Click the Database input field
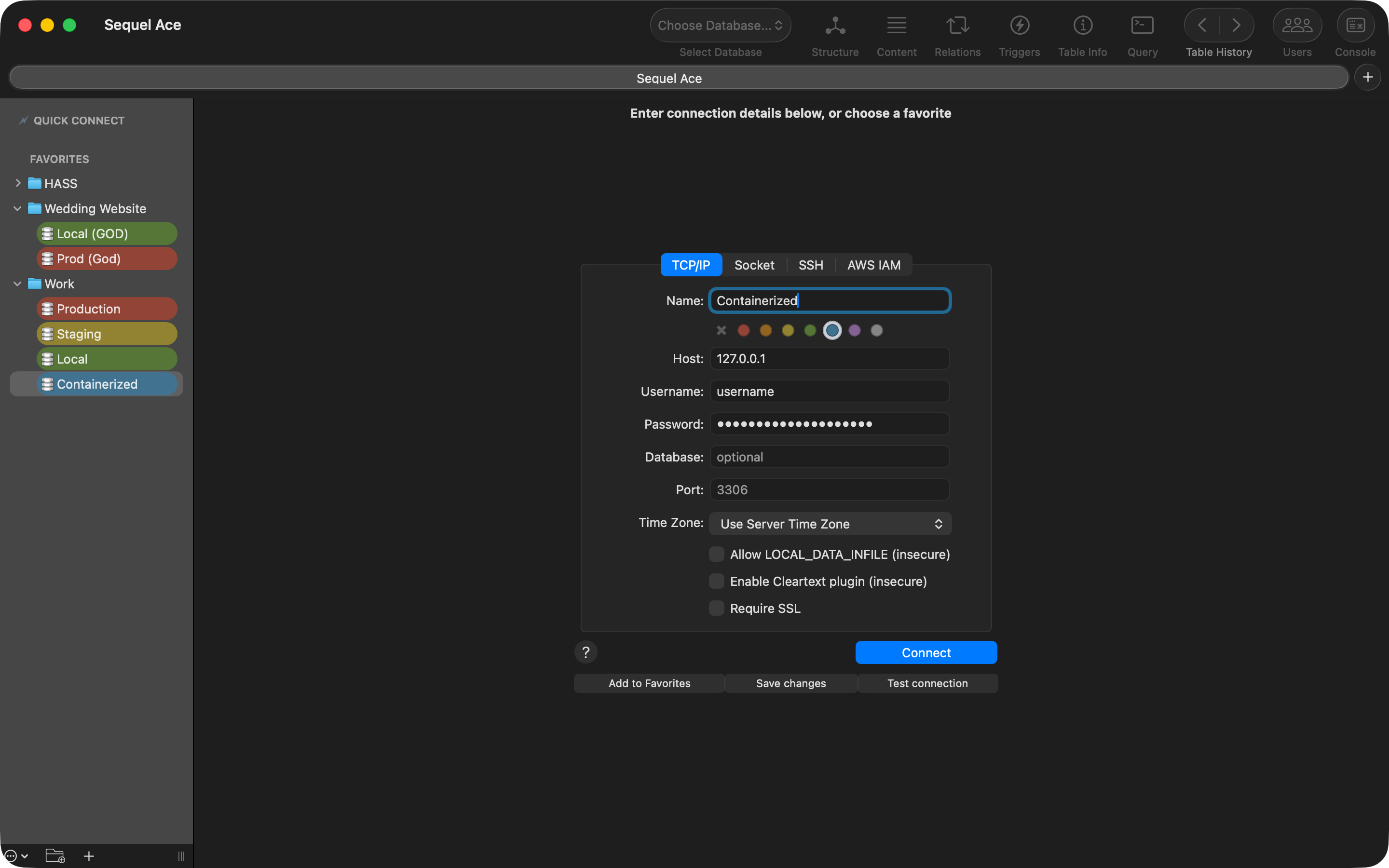Viewport: 1389px width, 868px height. 830,456
